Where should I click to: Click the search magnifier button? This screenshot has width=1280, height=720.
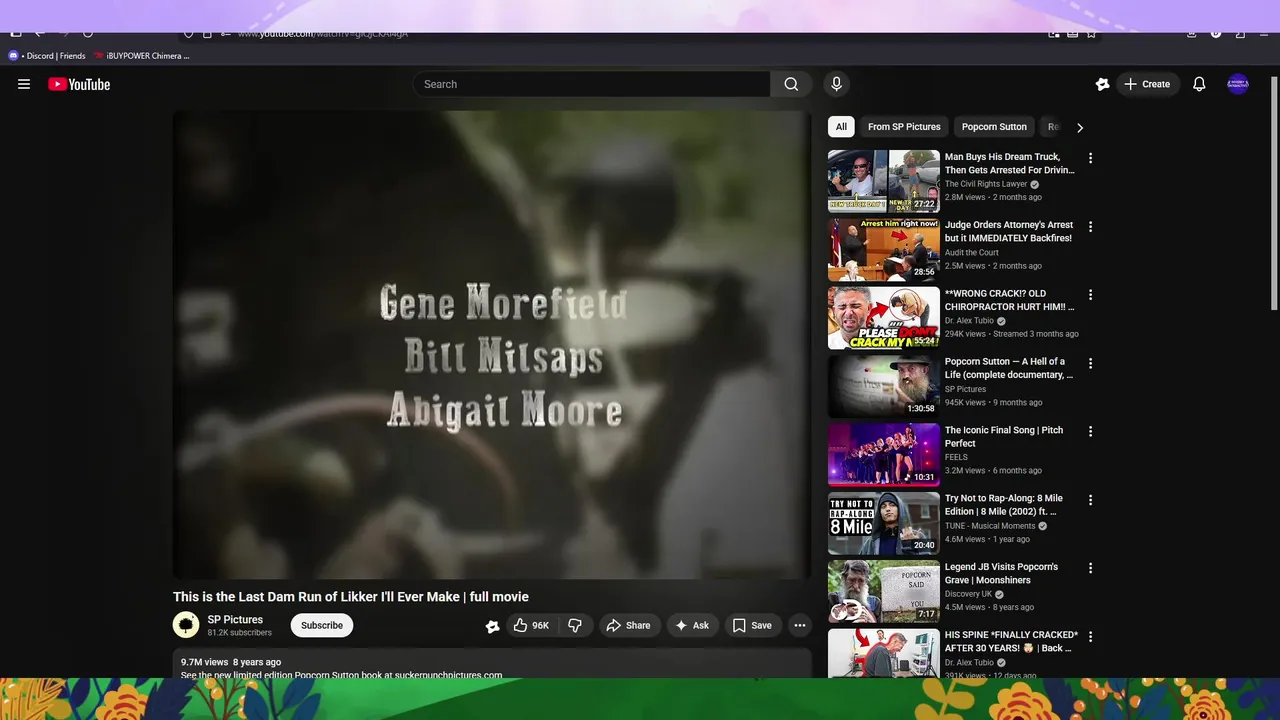pyautogui.click(x=791, y=84)
